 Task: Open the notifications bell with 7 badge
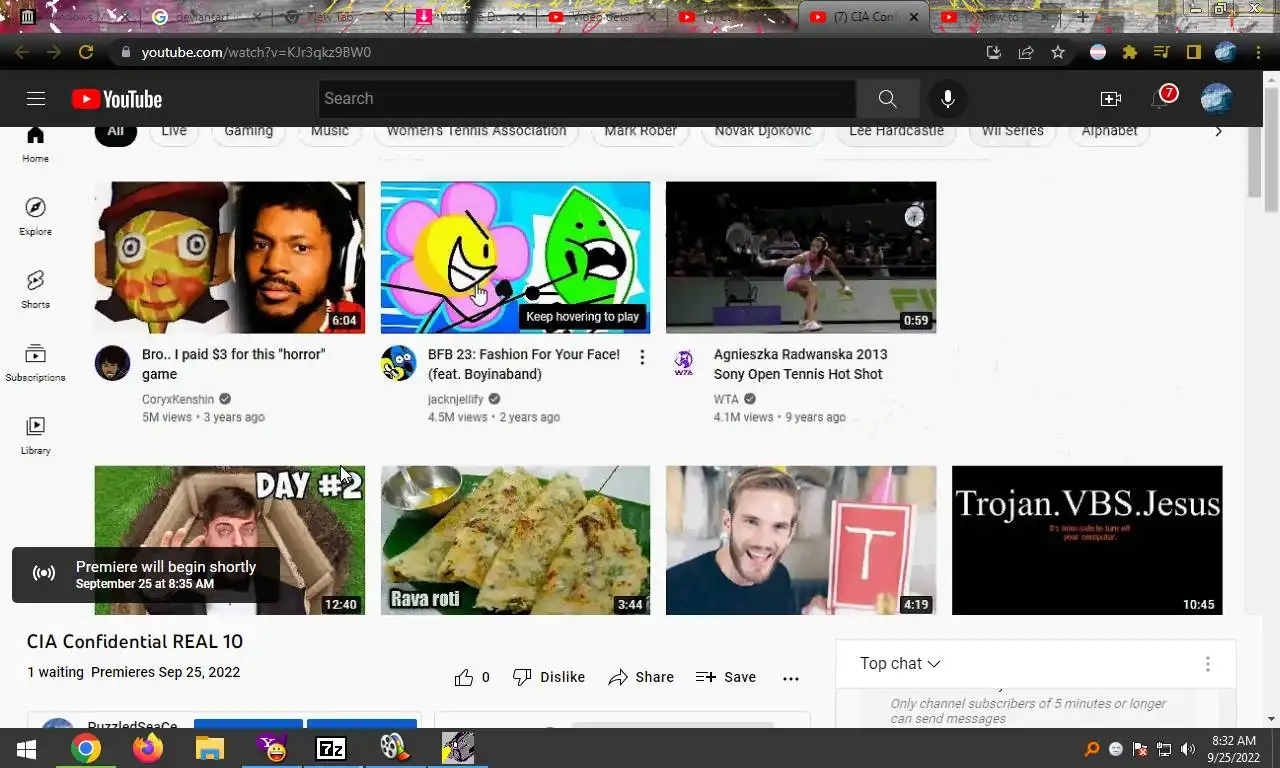point(1161,98)
